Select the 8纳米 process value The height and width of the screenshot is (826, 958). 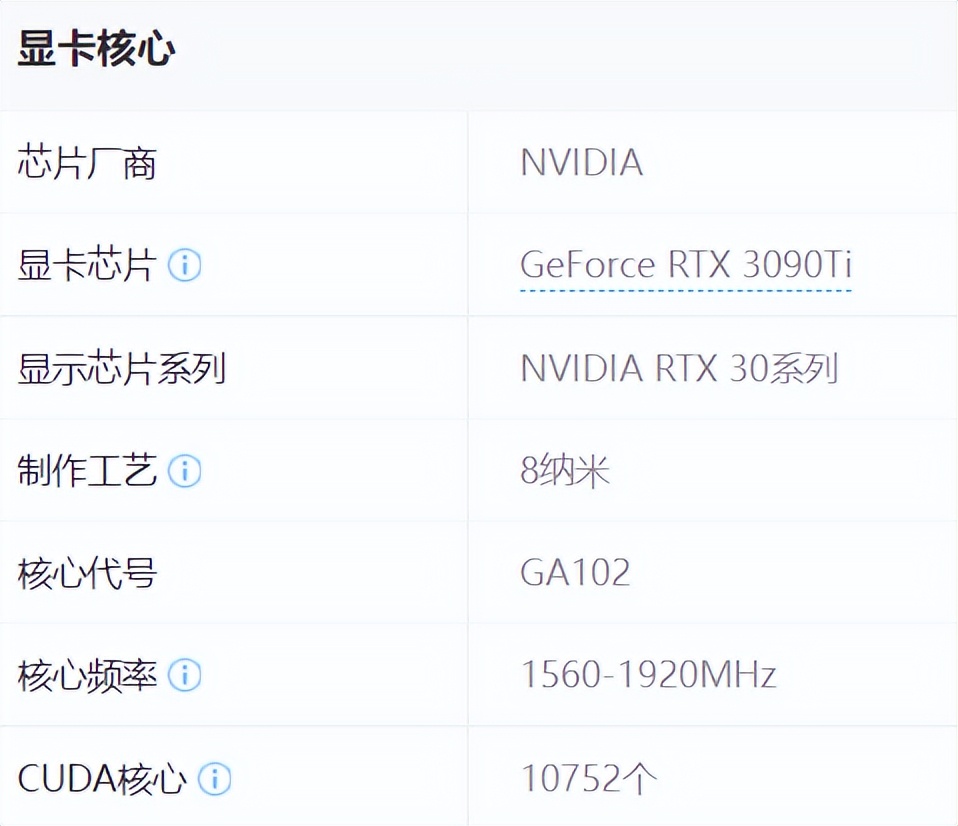click(x=565, y=471)
